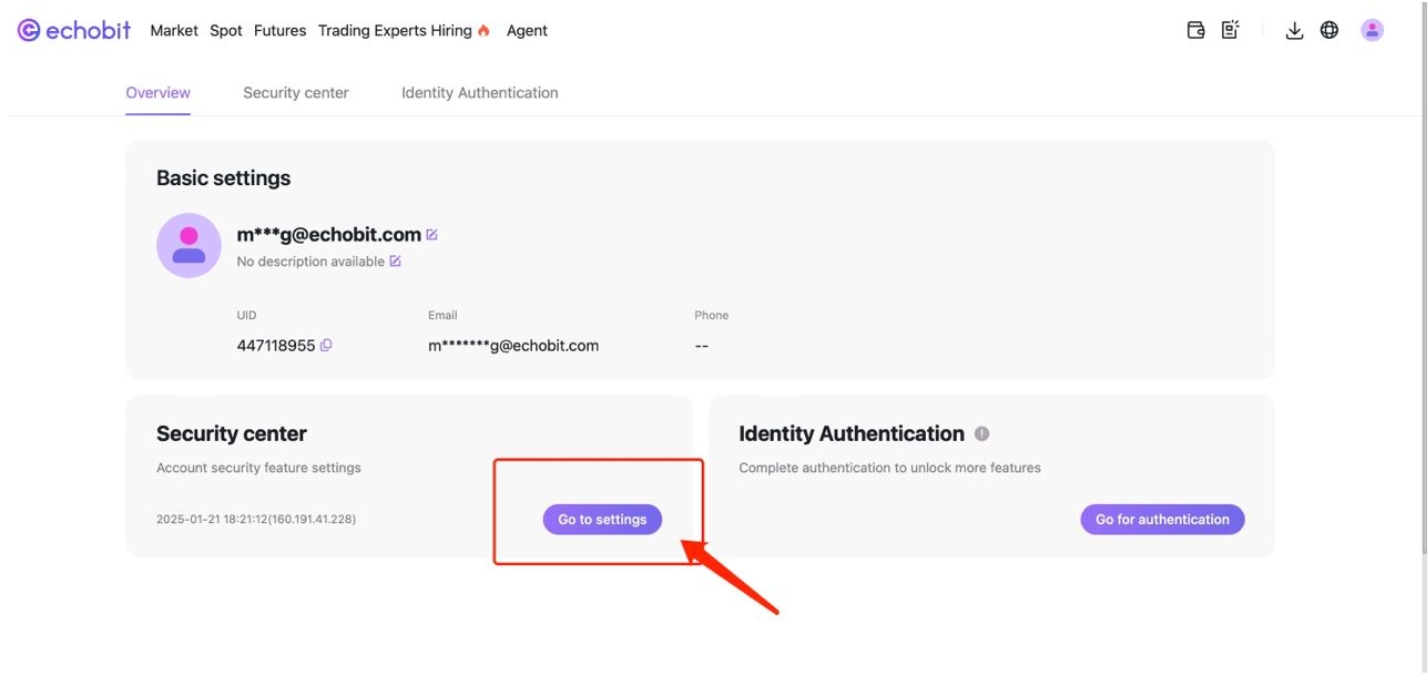Click the fire icon next to Trading Experts Hiring
This screenshot has height=673, width=1428.
(x=484, y=30)
